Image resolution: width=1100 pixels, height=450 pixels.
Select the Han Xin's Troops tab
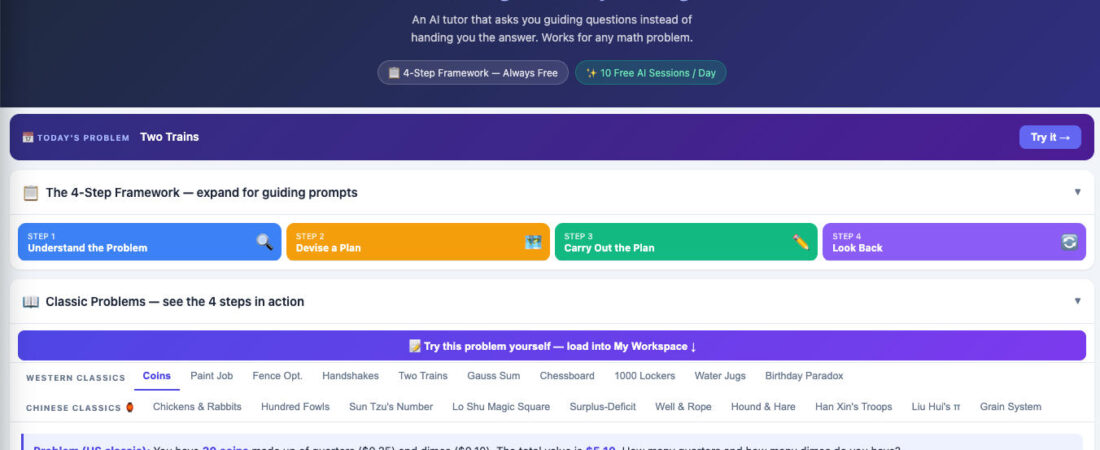click(853, 406)
